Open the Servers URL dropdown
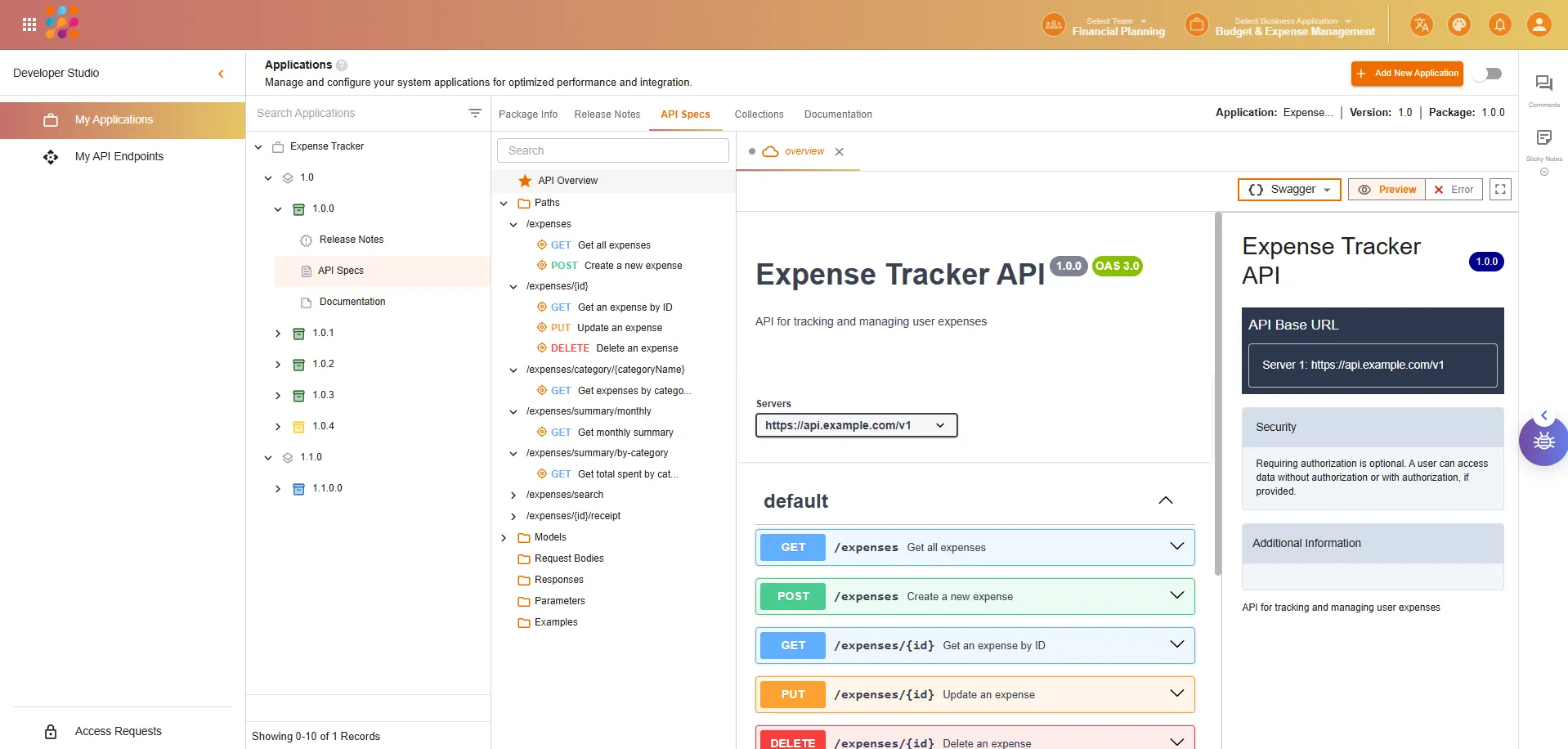Screen dimensions: 1568x749 point(856,425)
